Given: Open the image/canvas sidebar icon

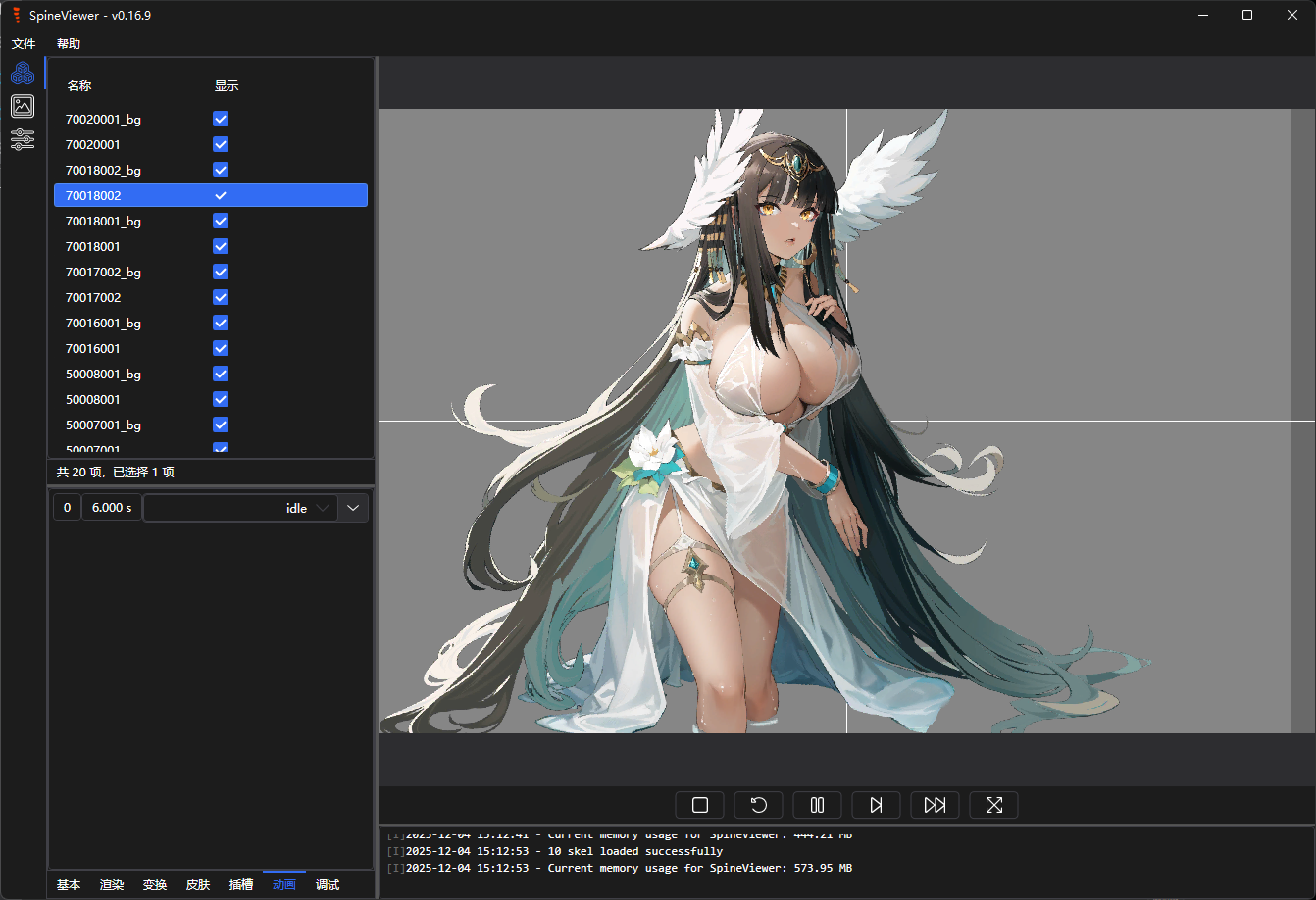Looking at the screenshot, I should 23,106.
